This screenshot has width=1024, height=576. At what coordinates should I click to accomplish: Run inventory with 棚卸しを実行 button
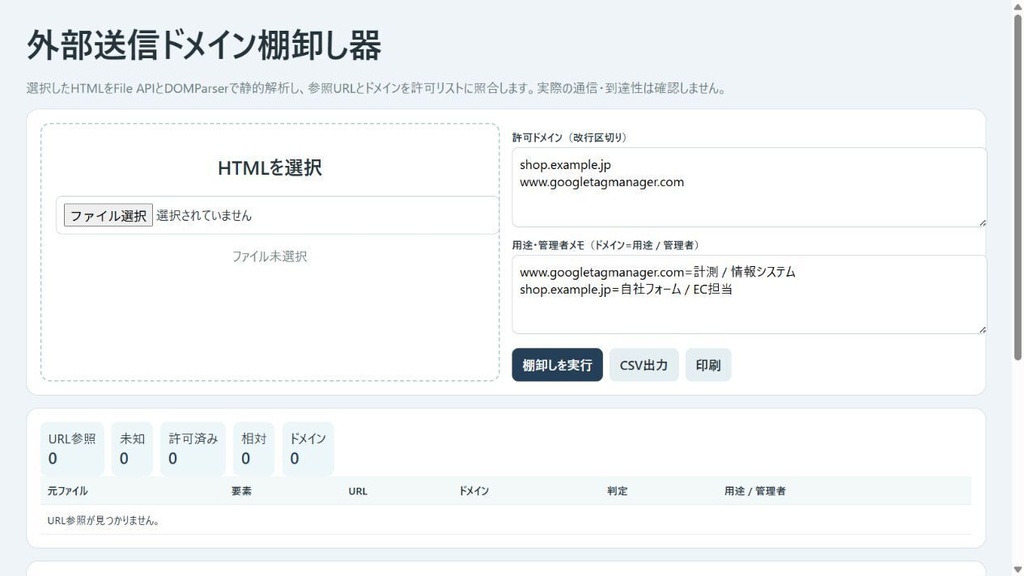557,365
